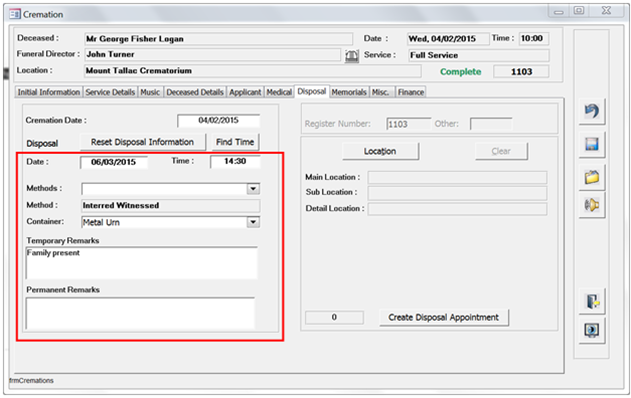Open the Misc. tab

pos(381,92)
